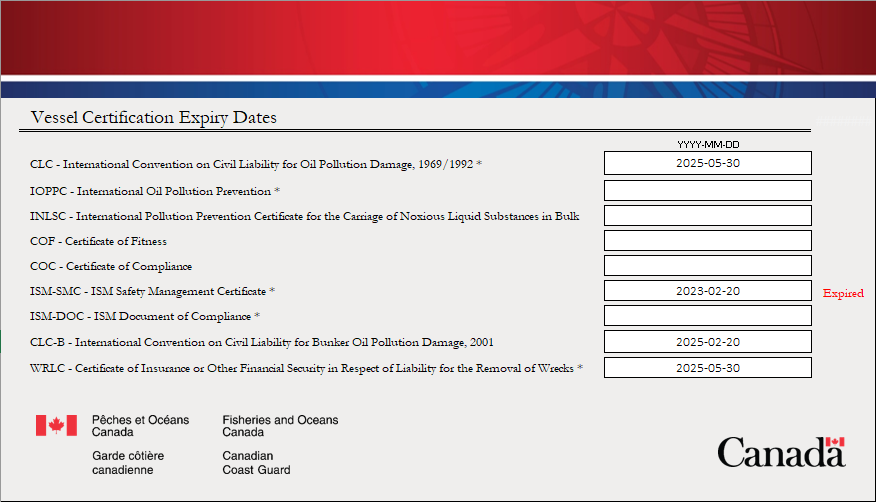876x502 pixels.
Task: Click the YYYY-MM-DD format header
Action: 707,145
